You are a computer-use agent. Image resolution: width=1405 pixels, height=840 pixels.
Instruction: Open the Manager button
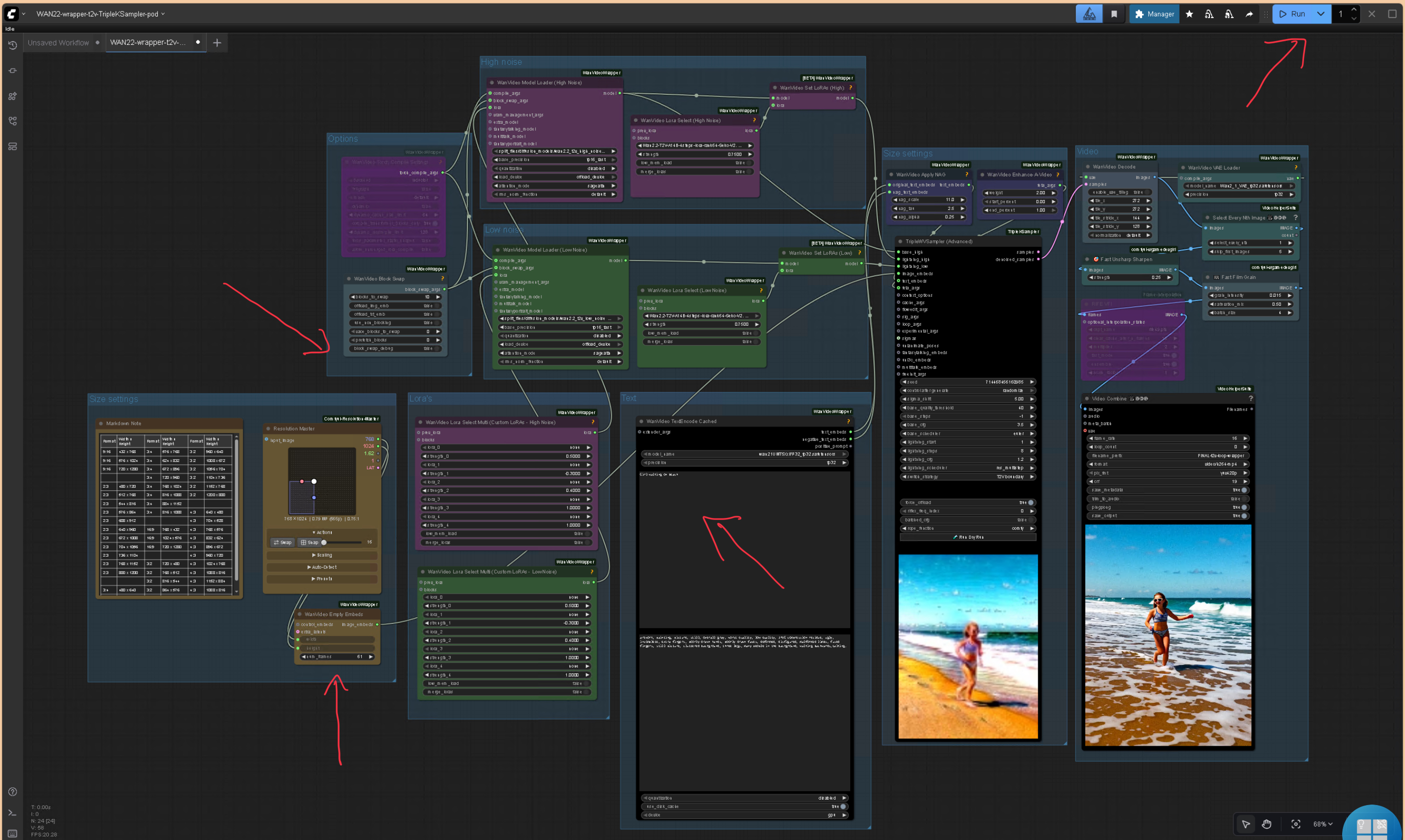(x=1154, y=14)
